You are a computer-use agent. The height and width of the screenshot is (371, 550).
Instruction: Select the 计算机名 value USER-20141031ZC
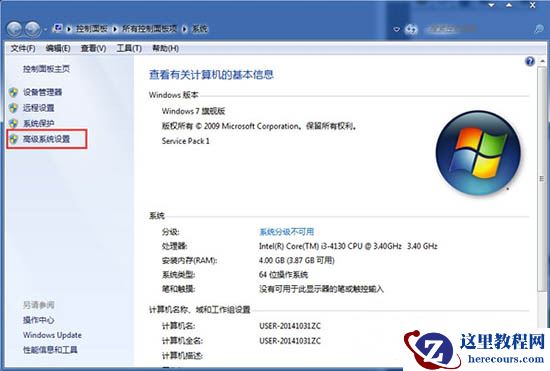coord(290,326)
